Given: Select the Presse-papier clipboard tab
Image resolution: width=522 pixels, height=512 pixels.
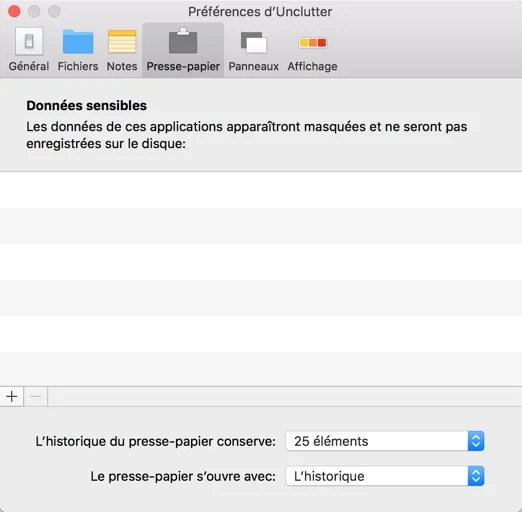Looking at the screenshot, I should 183,50.
